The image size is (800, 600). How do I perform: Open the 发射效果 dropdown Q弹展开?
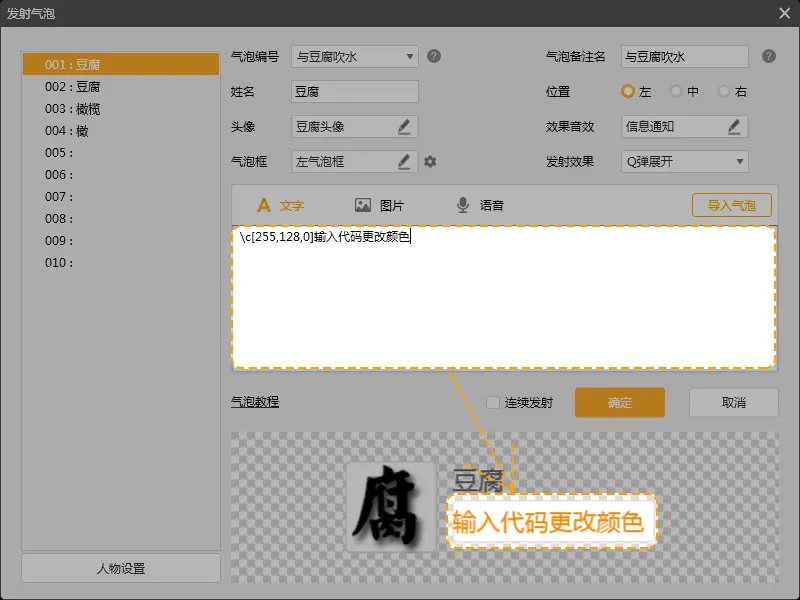[x=683, y=161]
